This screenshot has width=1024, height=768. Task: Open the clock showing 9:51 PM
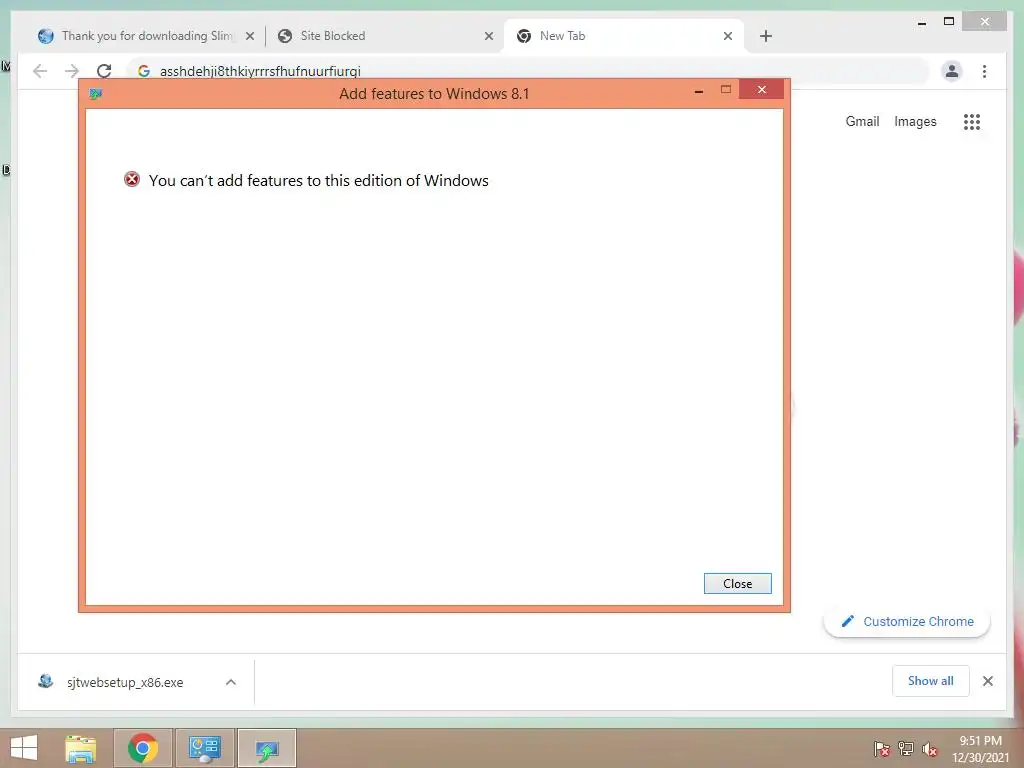pyautogui.click(x=980, y=749)
